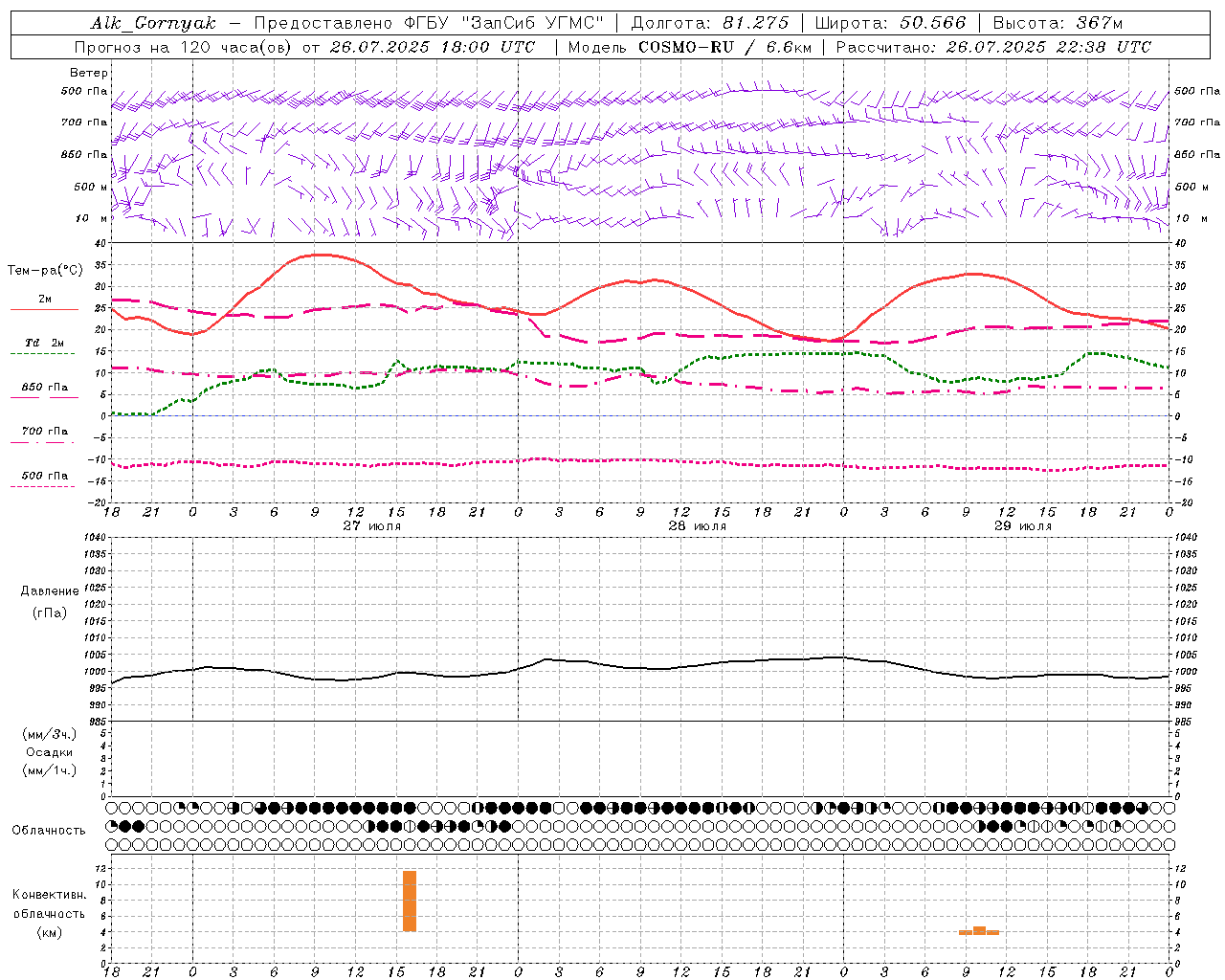Click the (мм/3ч.) precipitation unit label

tap(50, 734)
